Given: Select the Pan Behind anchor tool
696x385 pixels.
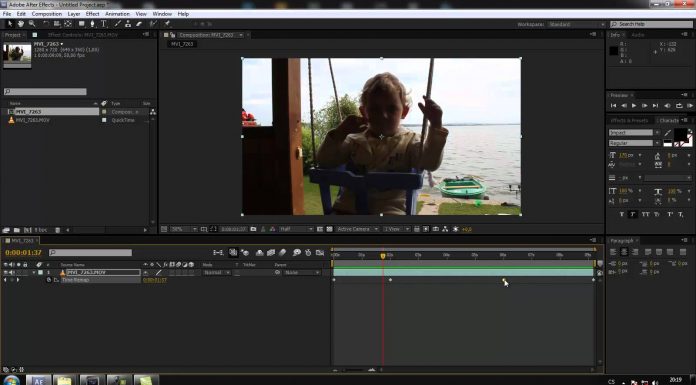Looking at the screenshot, I should 68,24.
